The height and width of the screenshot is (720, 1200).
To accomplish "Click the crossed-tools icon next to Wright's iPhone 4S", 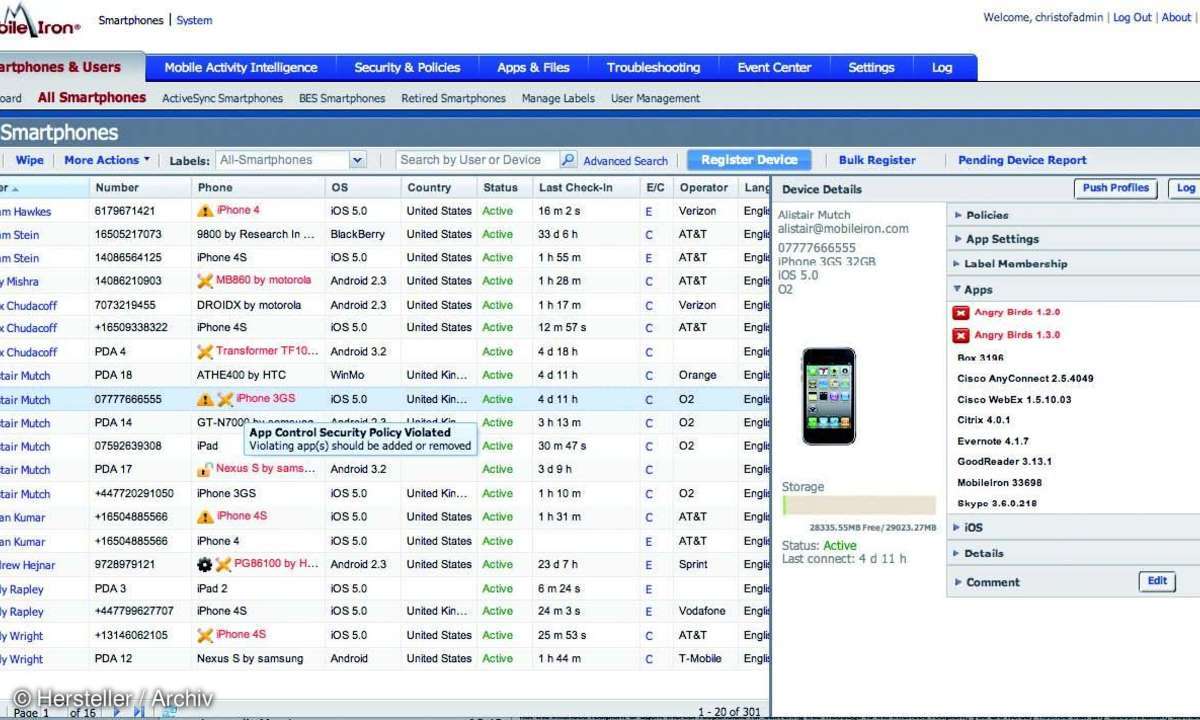I will click(205, 635).
